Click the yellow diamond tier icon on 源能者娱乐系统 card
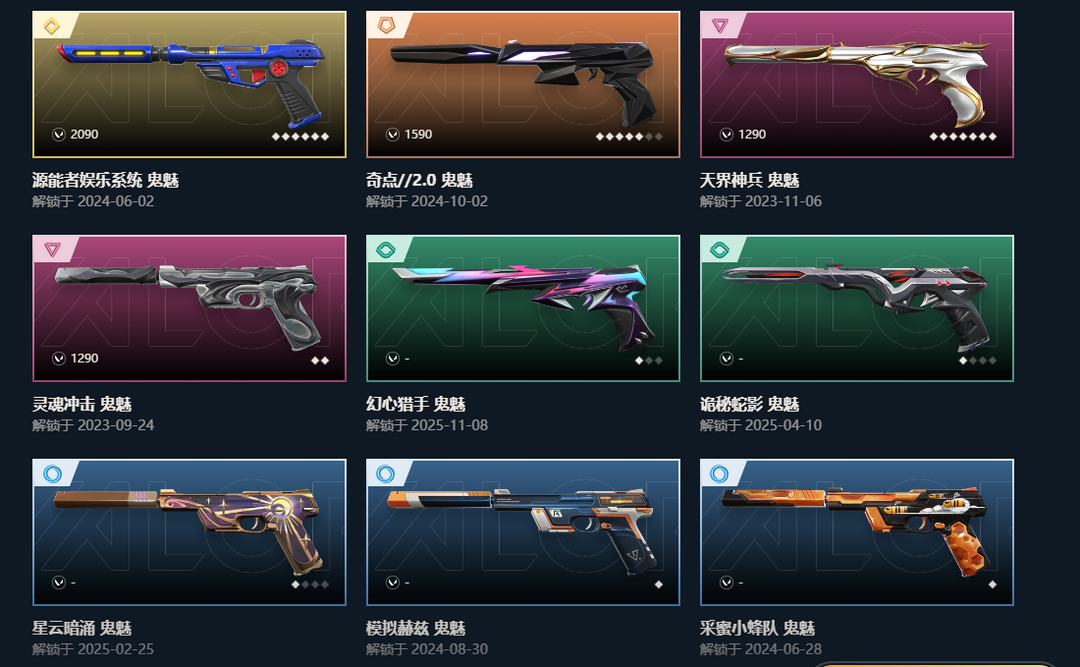The width and height of the screenshot is (1080, 667). click(52, 26)
